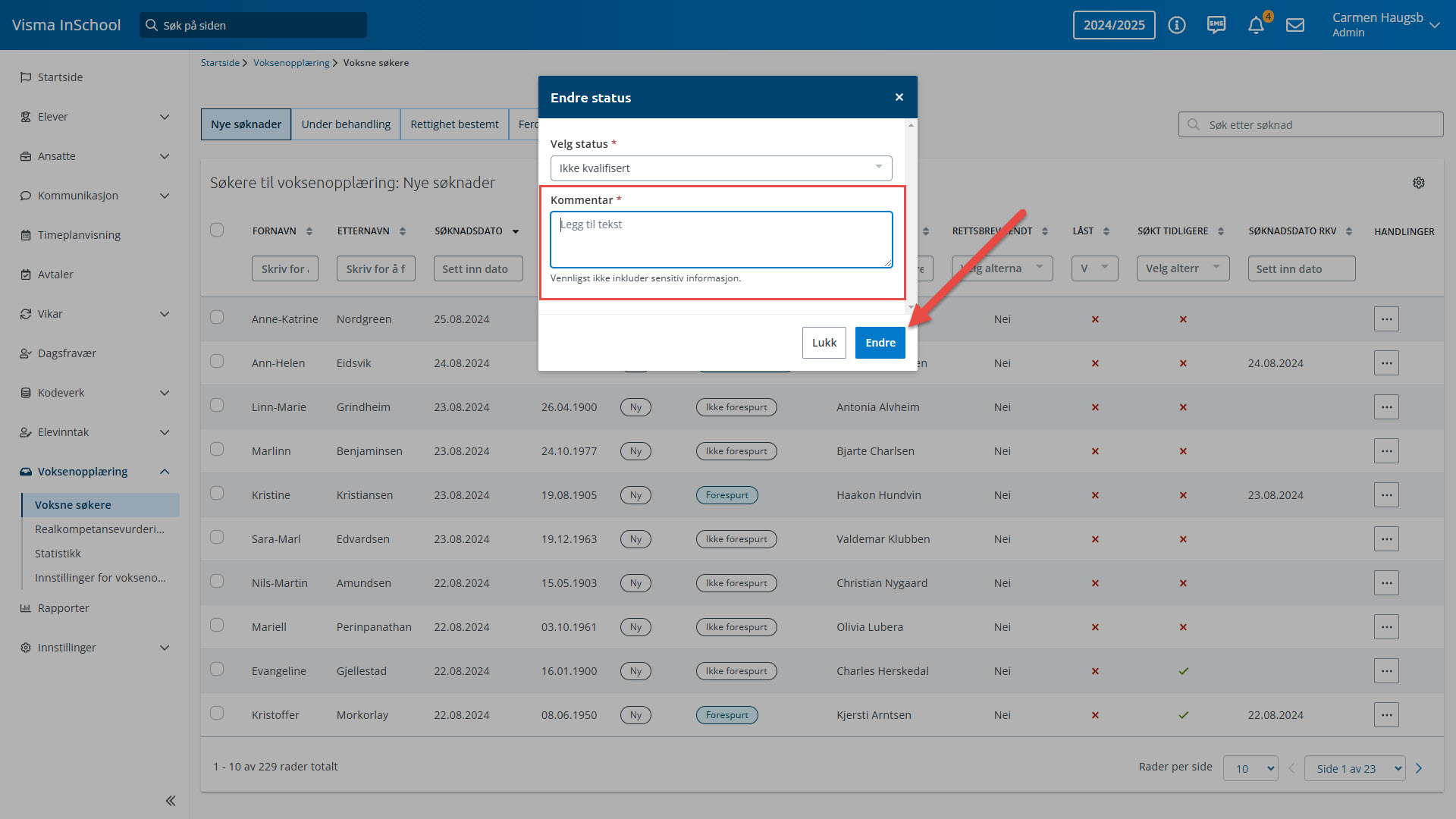Switch to the Under behandling tab
Screen dimensions: 1456x819
click(x=346, y=124)
